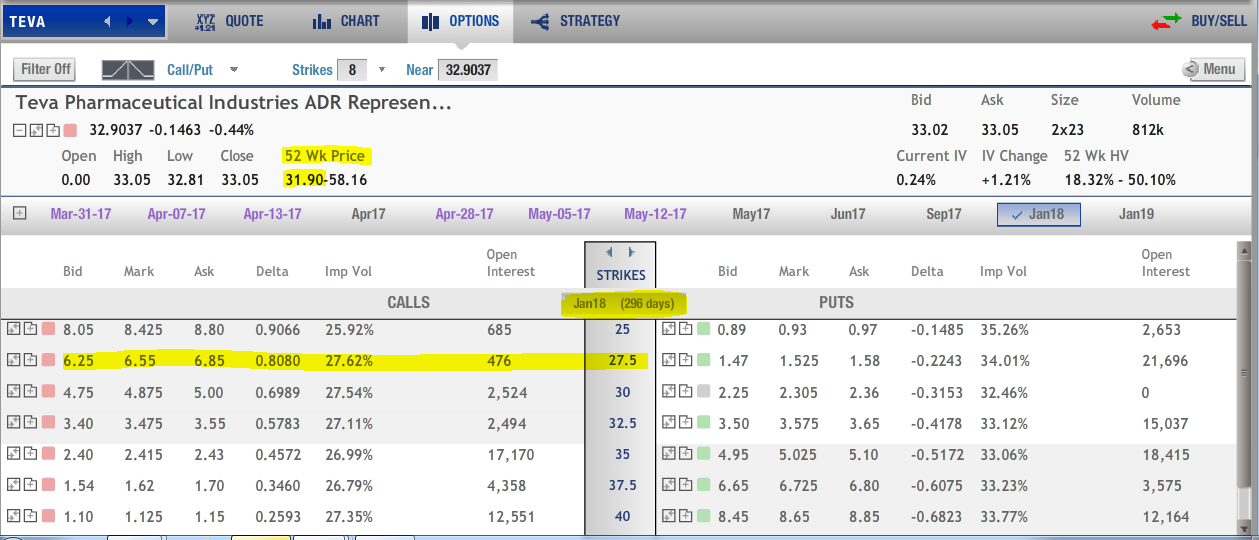Collapse TEVA quote details with minus box

tap(20, 130)
